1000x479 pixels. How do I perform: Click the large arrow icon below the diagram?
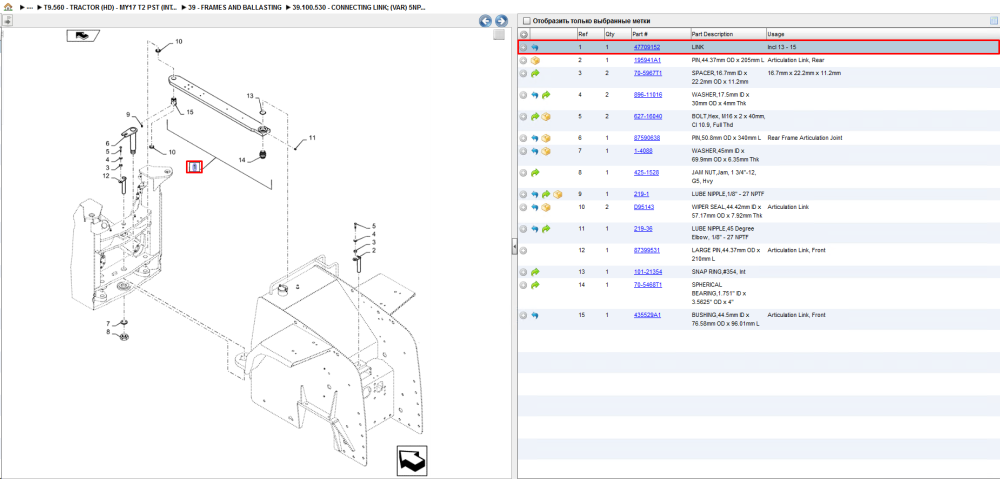pyautogui.click(x=411, y=460)
